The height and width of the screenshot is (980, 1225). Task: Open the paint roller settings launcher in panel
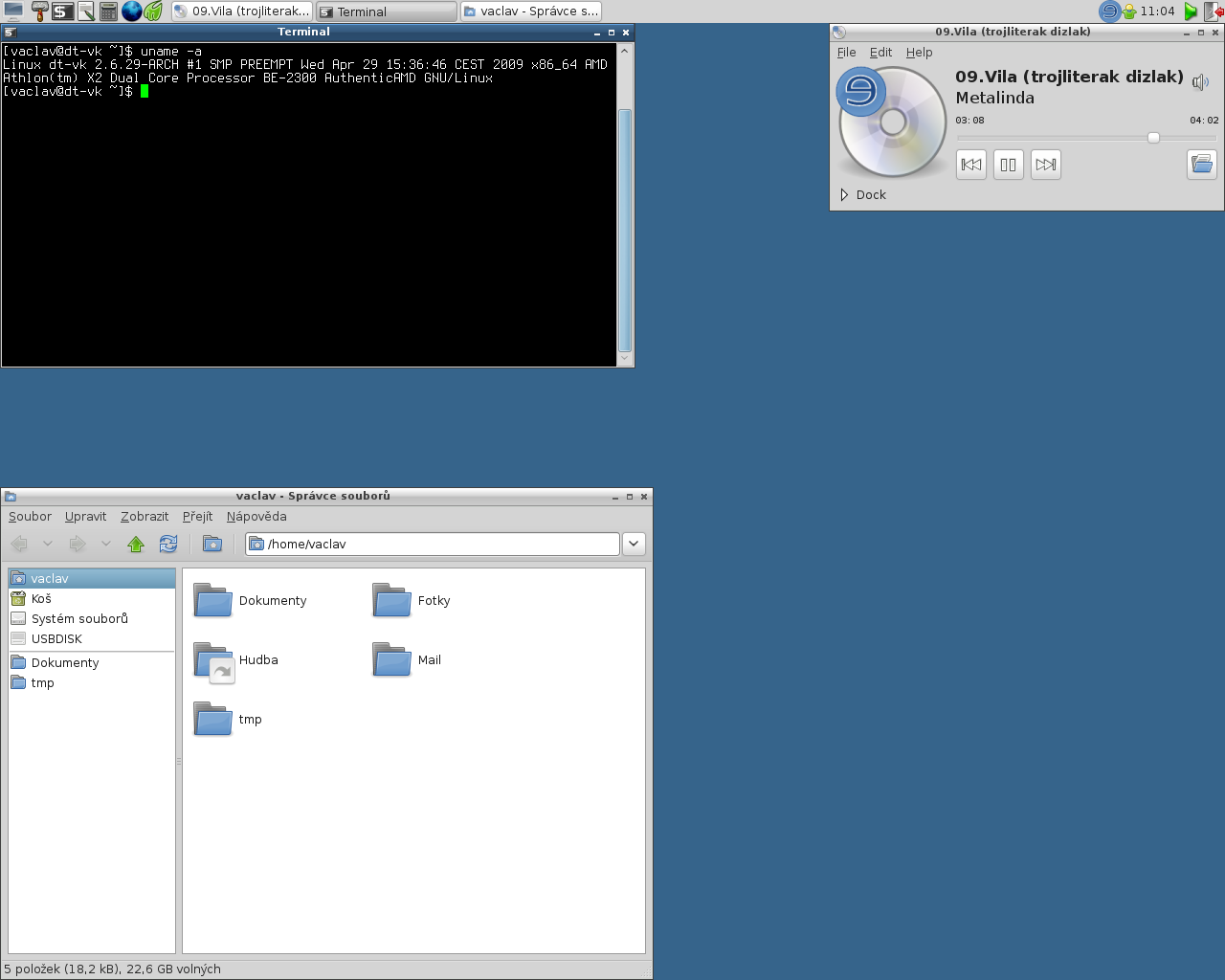pos(39,11)
